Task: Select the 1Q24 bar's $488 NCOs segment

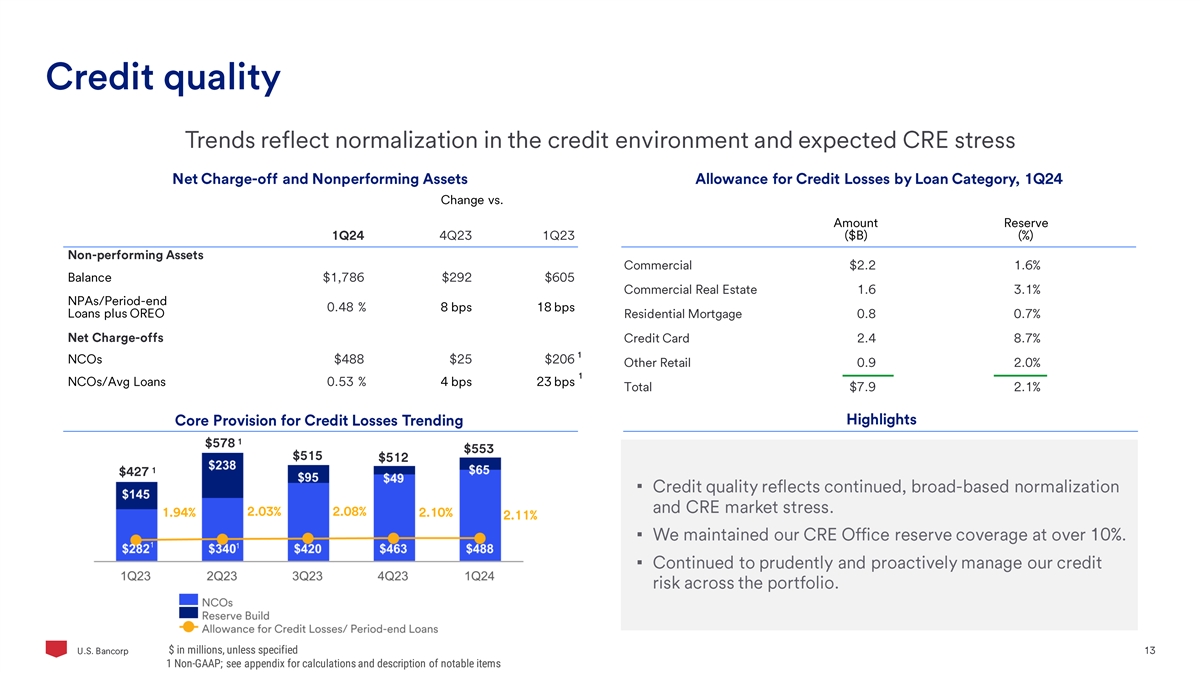Action: (478, 548)
